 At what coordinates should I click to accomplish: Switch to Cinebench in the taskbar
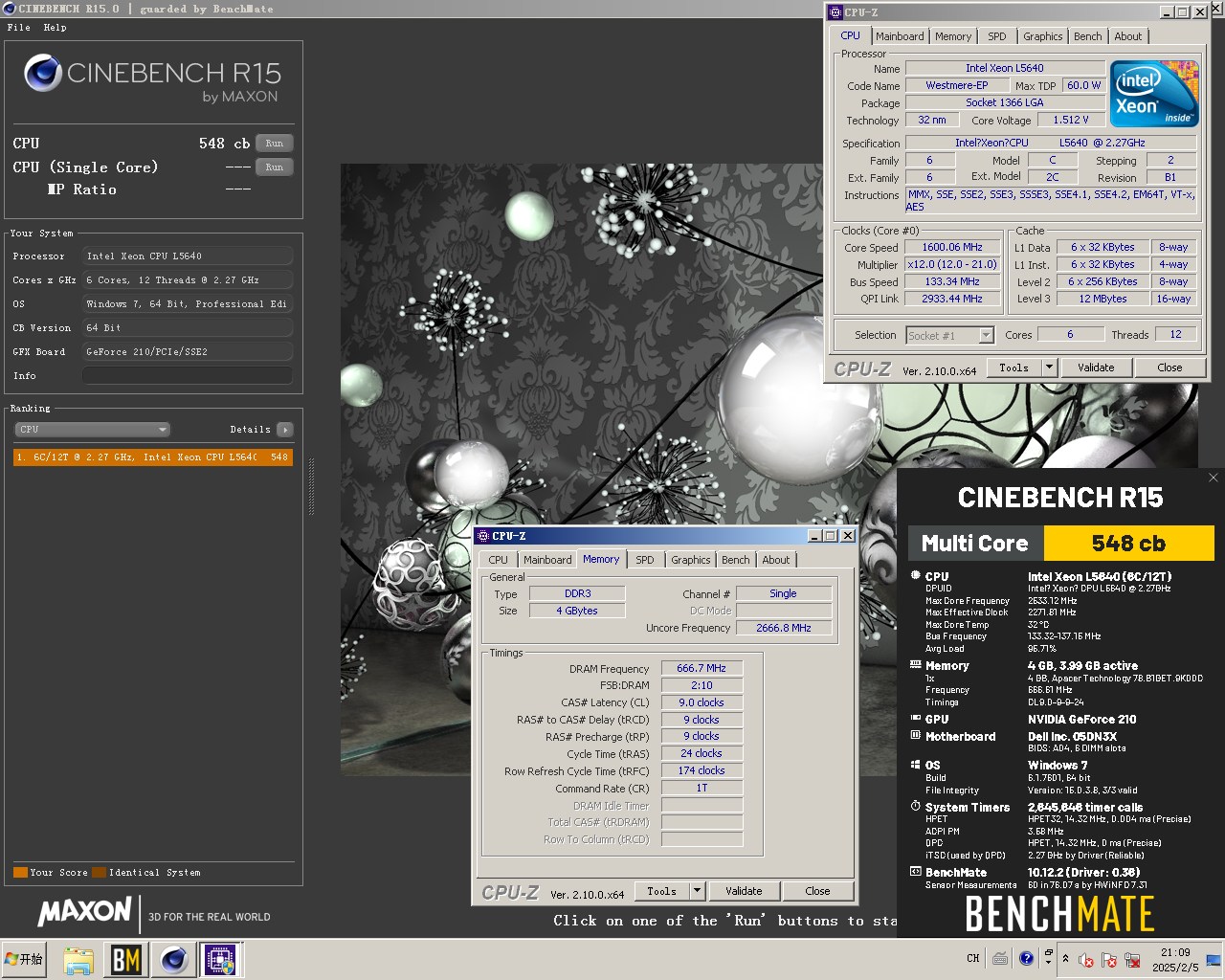tap(173, 960)
